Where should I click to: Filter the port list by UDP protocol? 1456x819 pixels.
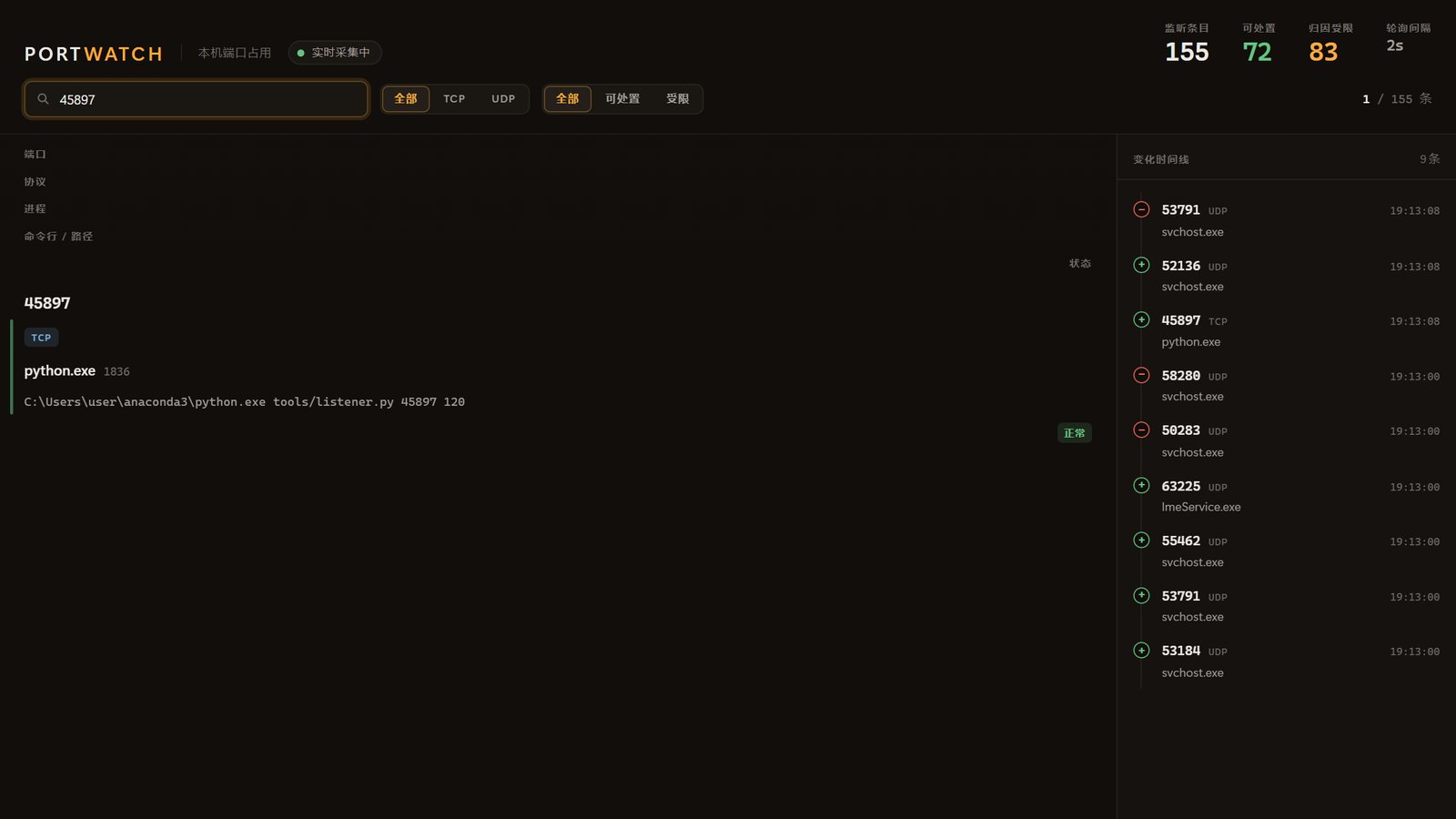coord(503,98)
